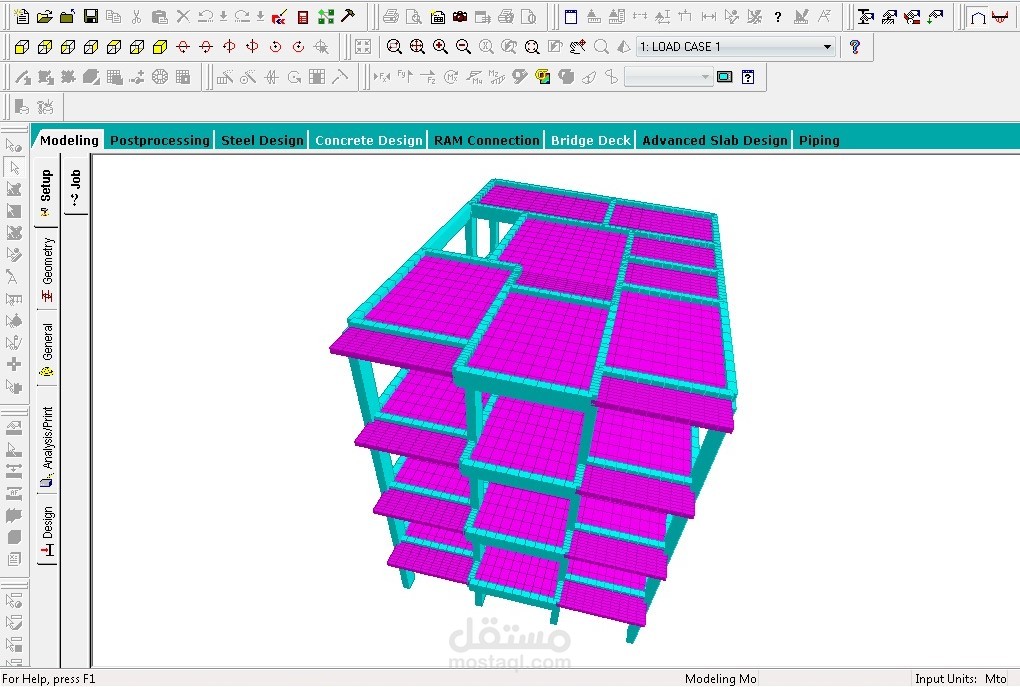Click the zoom out minus magnifier
The image size is (1020, 687).
coord(463,47)
